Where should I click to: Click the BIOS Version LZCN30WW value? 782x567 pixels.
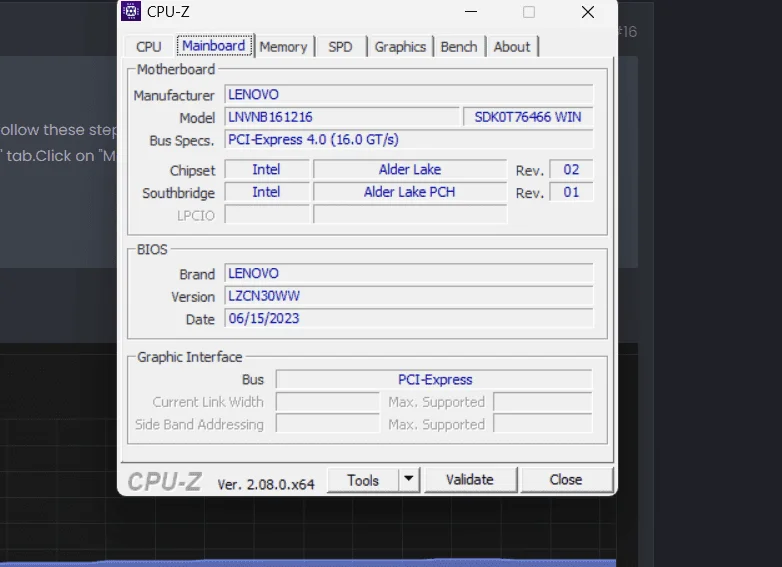[409, 296]
